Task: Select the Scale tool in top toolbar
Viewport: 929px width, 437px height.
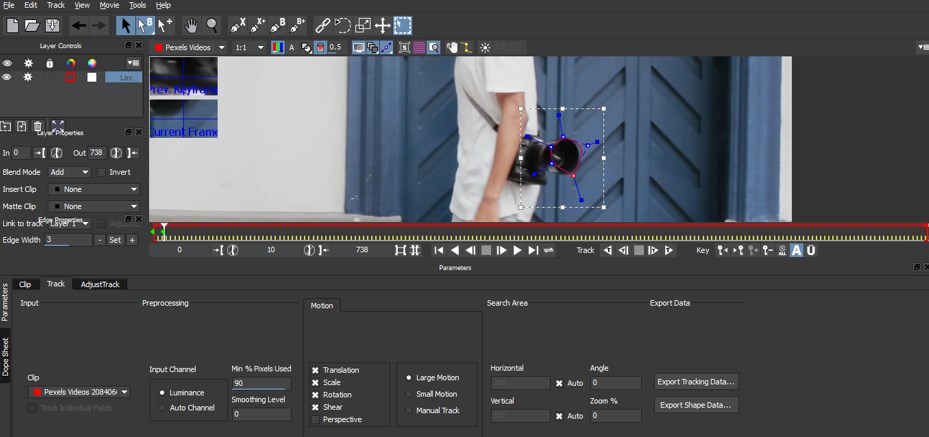Action: (363, 25)
